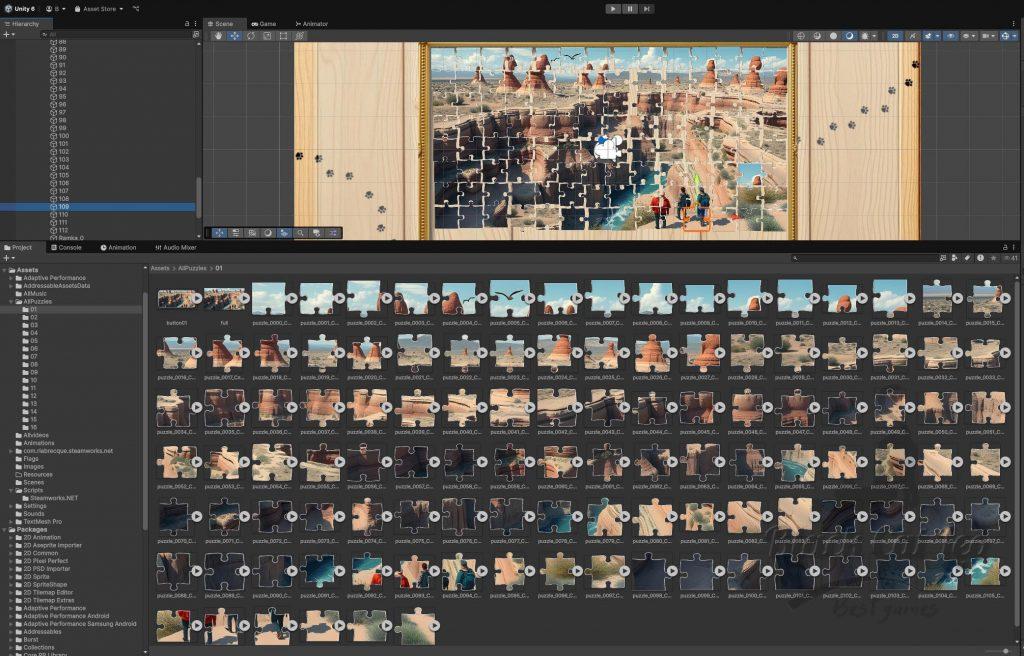The image size is (1024, 656).
Task: Click the Step frame button
Action: point(647,9)
